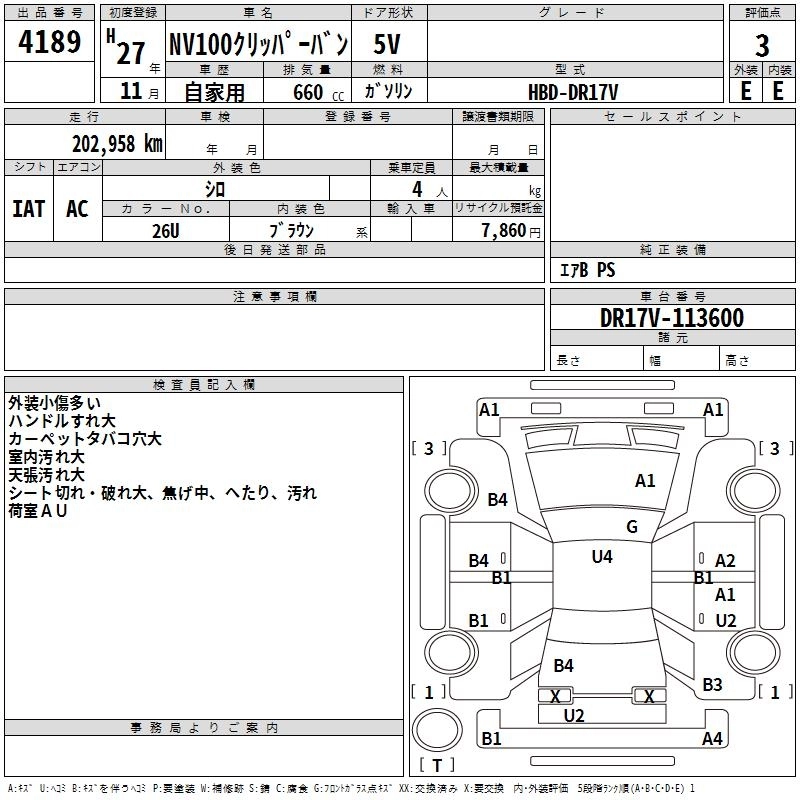Click the U4 dent mark on the roof

click(x=602, y=557)
